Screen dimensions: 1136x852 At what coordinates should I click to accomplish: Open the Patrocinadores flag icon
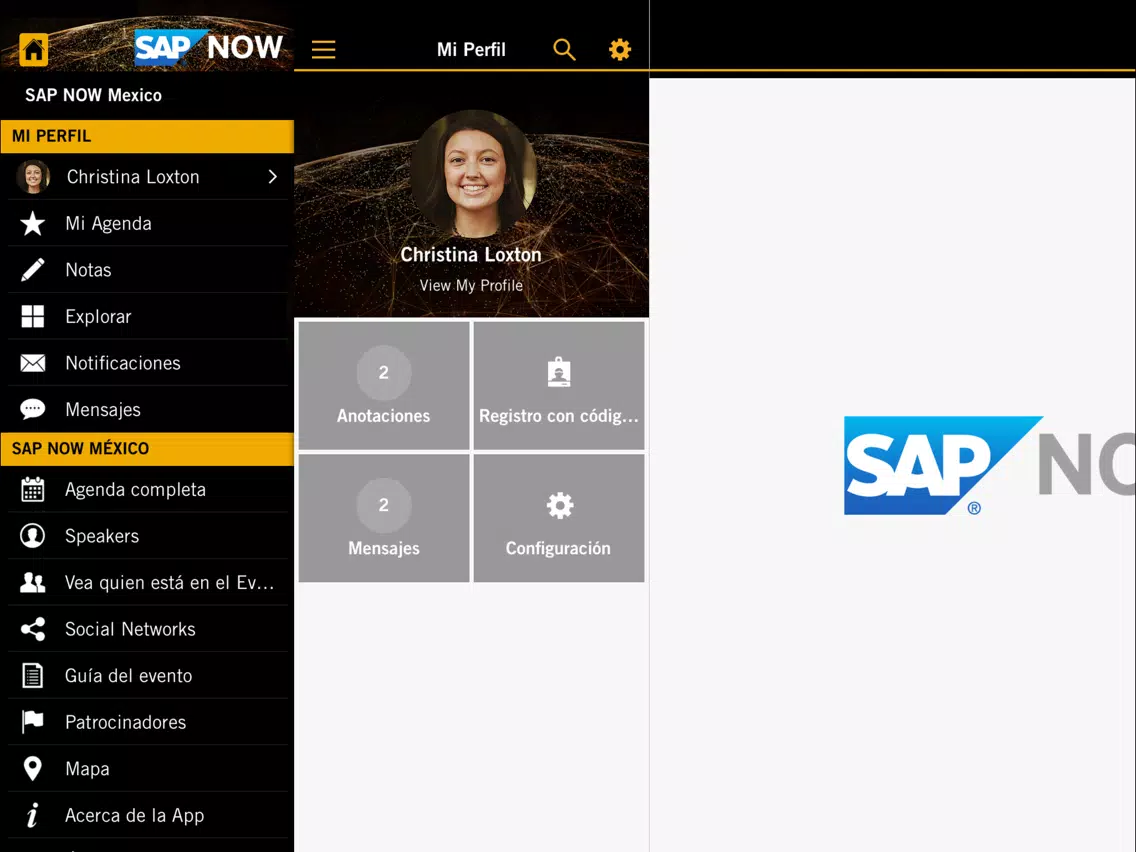[33, 722]
